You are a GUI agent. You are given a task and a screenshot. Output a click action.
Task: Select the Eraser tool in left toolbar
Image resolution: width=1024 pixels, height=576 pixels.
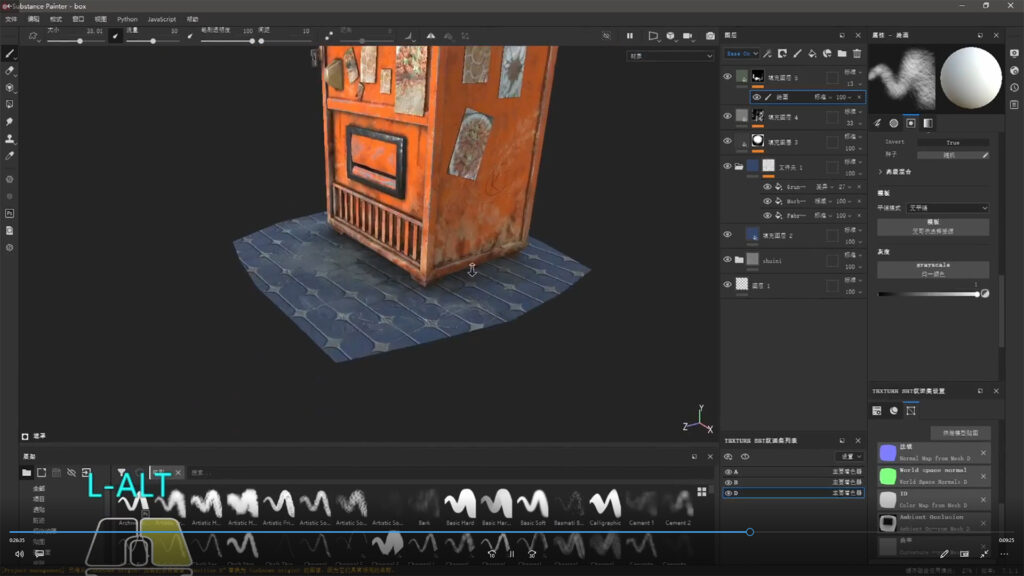click(x=10, y=70)
